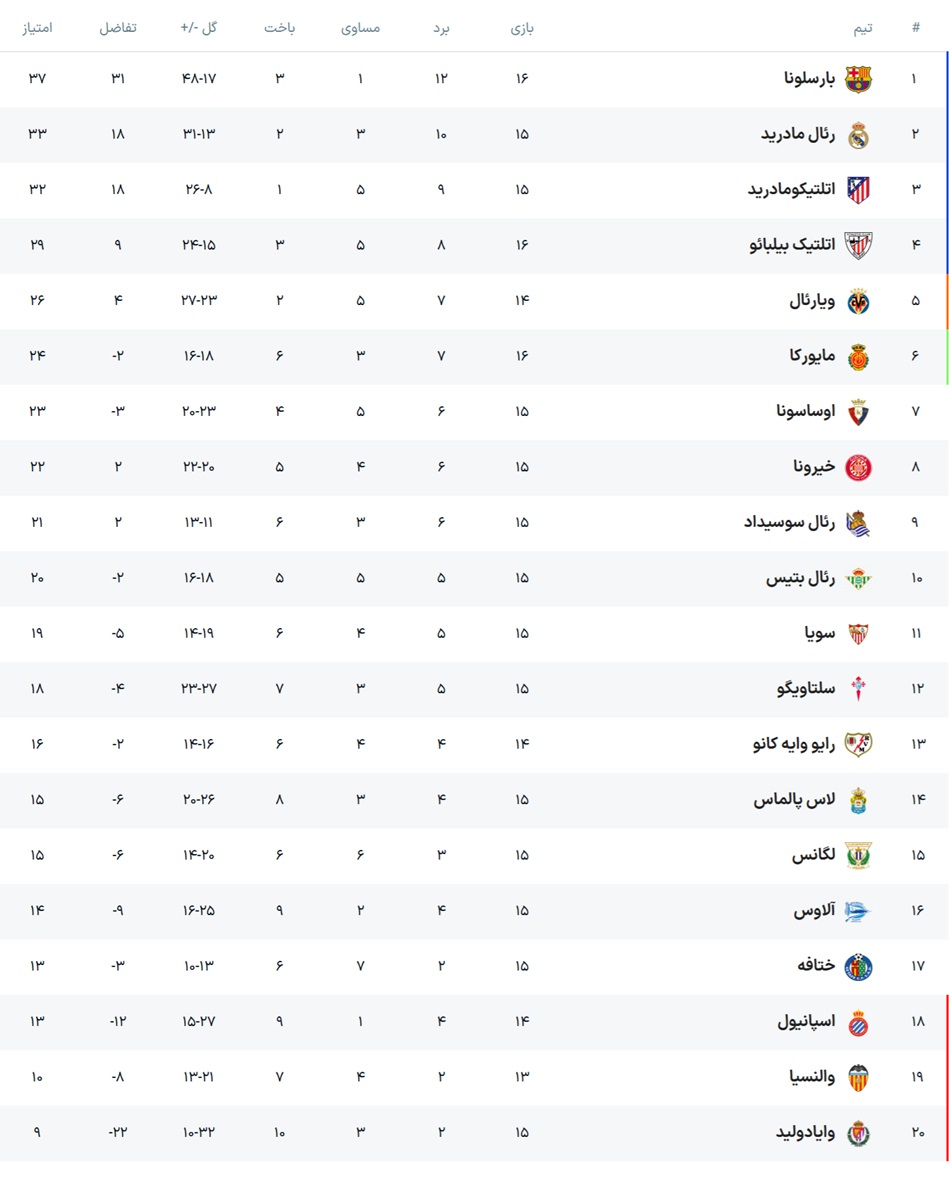949x1200 pixels.
Task: Click the Villarreal yellow crest icon
Action: pos(858,301)
